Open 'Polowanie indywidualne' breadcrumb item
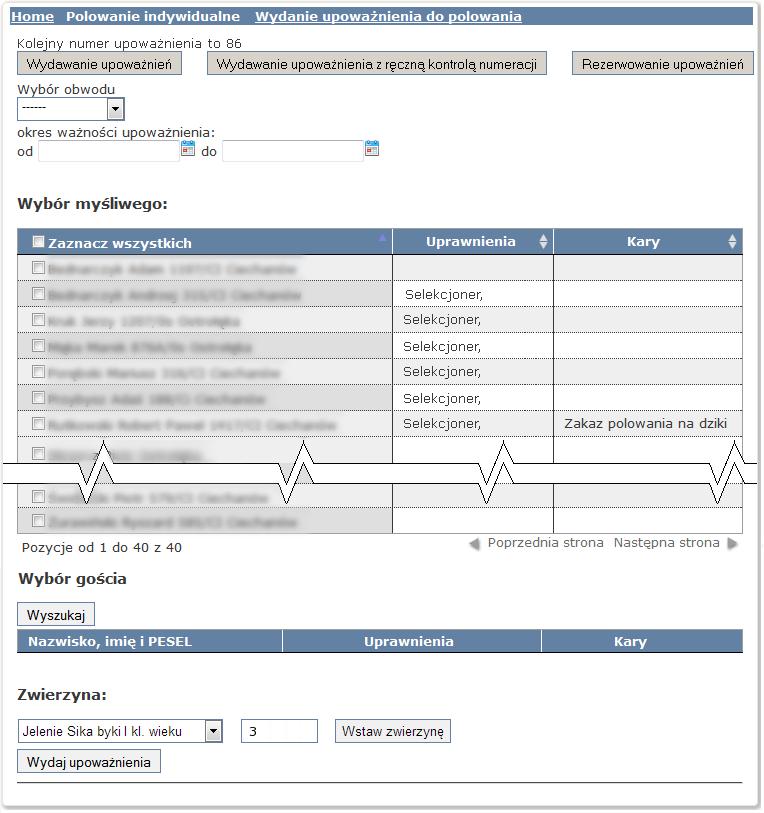 153,17
